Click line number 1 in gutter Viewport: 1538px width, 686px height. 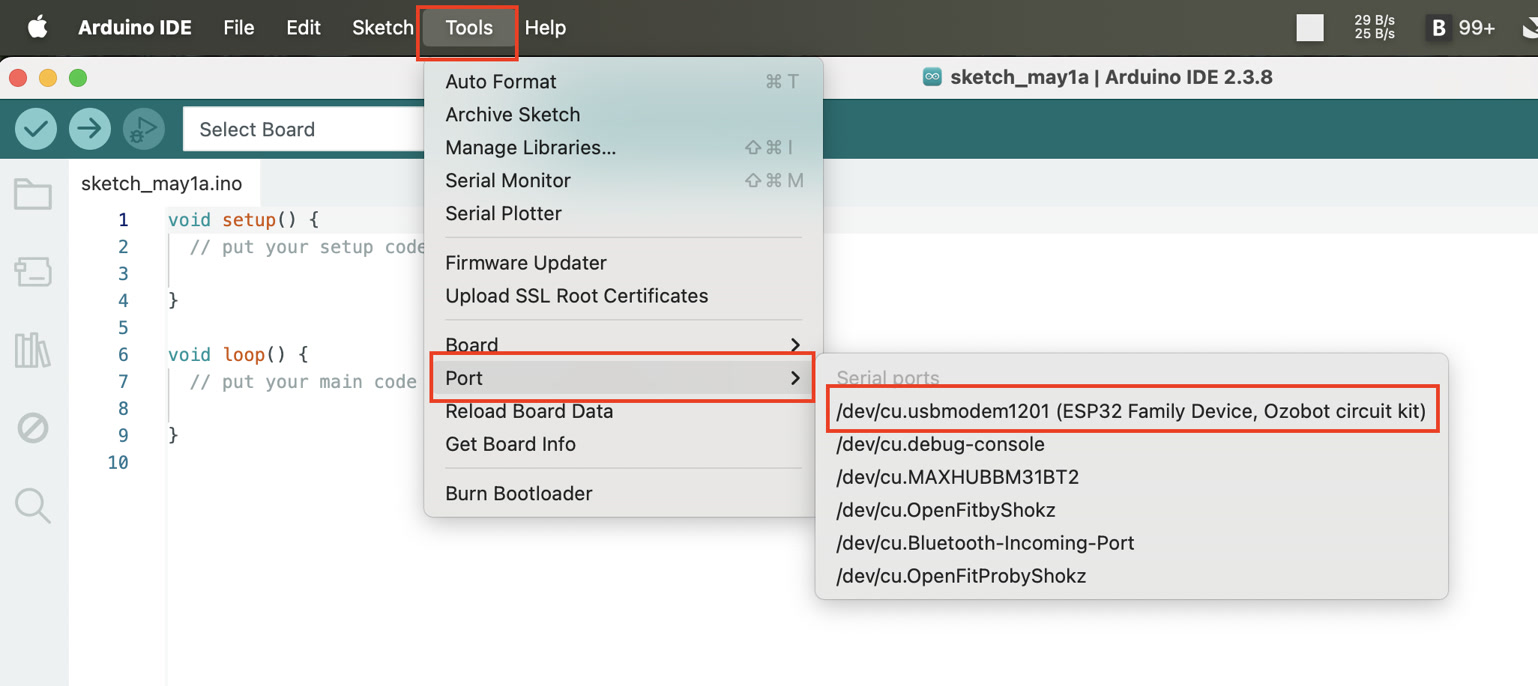coord(123,220)
